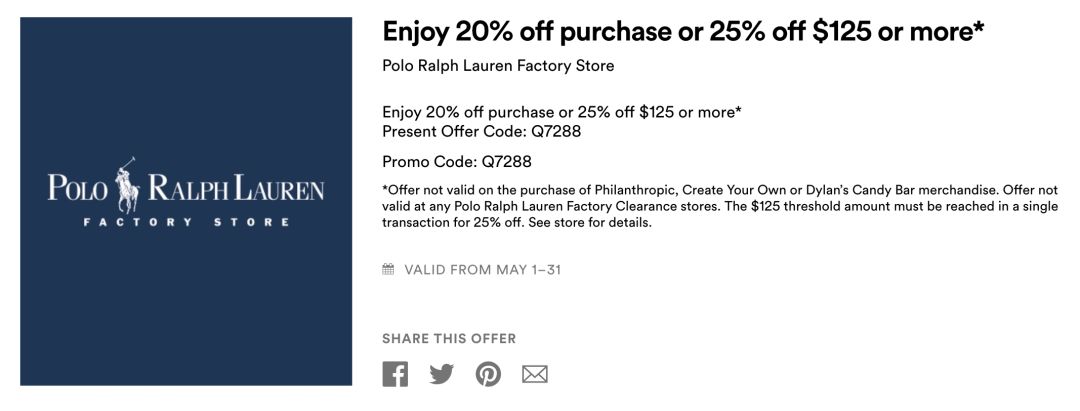
Task: Email this offer using envelope icon
Action: [x=534, y=374]
